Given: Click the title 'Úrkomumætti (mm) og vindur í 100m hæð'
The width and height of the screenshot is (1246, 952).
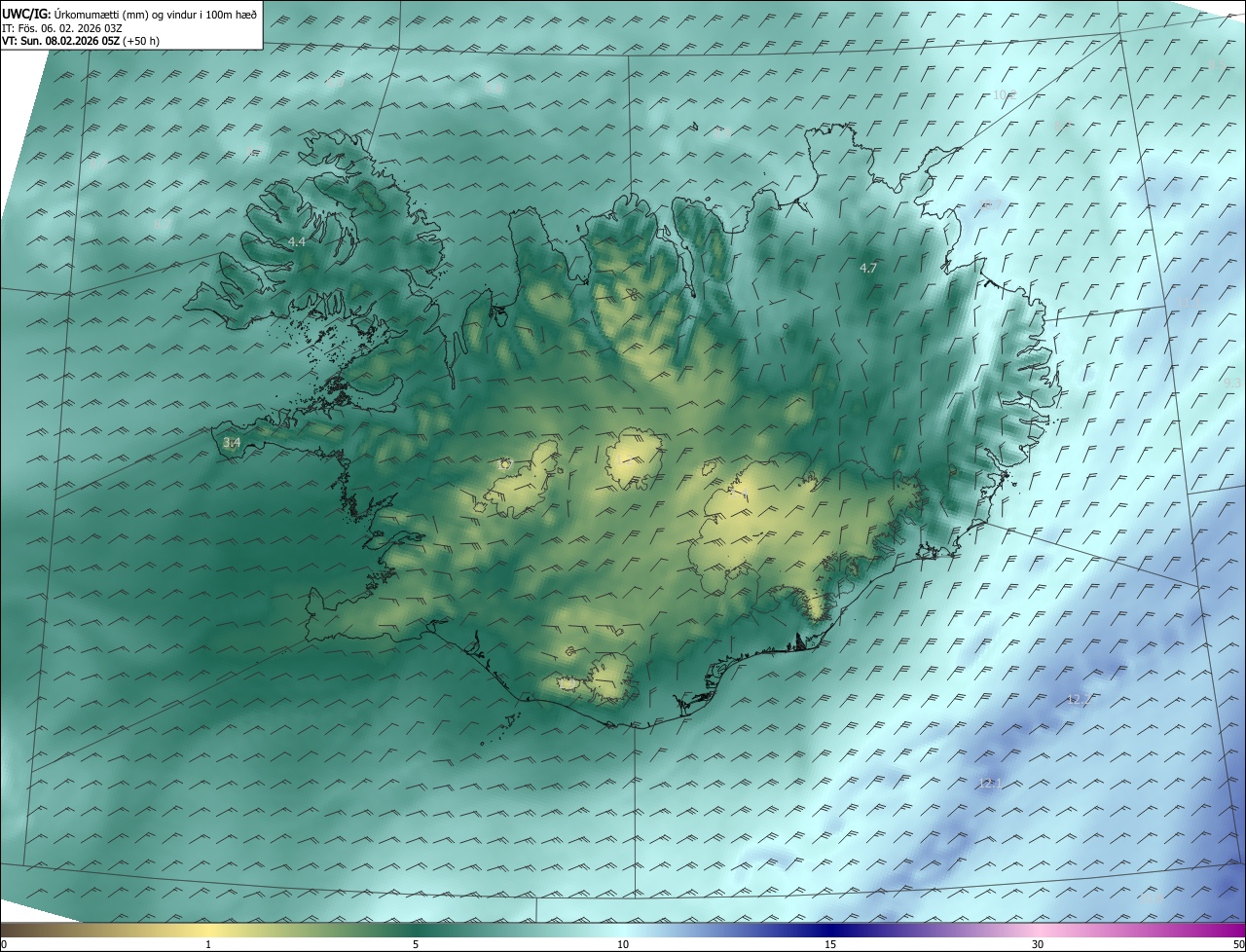Looking at the screenshot, I should pos(156,14).
